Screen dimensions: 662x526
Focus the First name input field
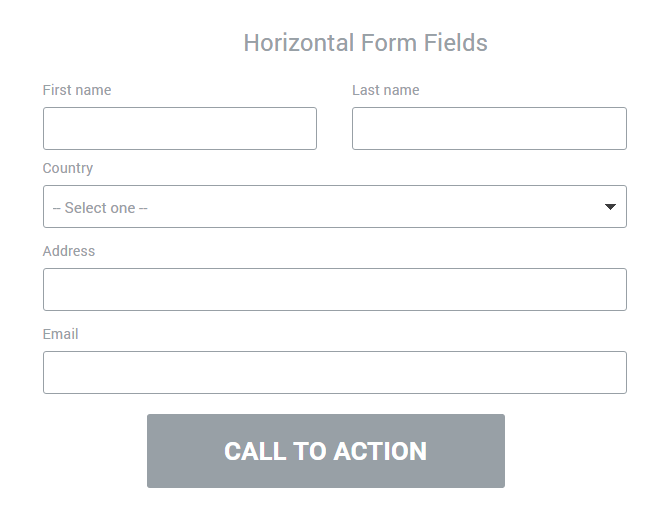[x=180, y=129]
